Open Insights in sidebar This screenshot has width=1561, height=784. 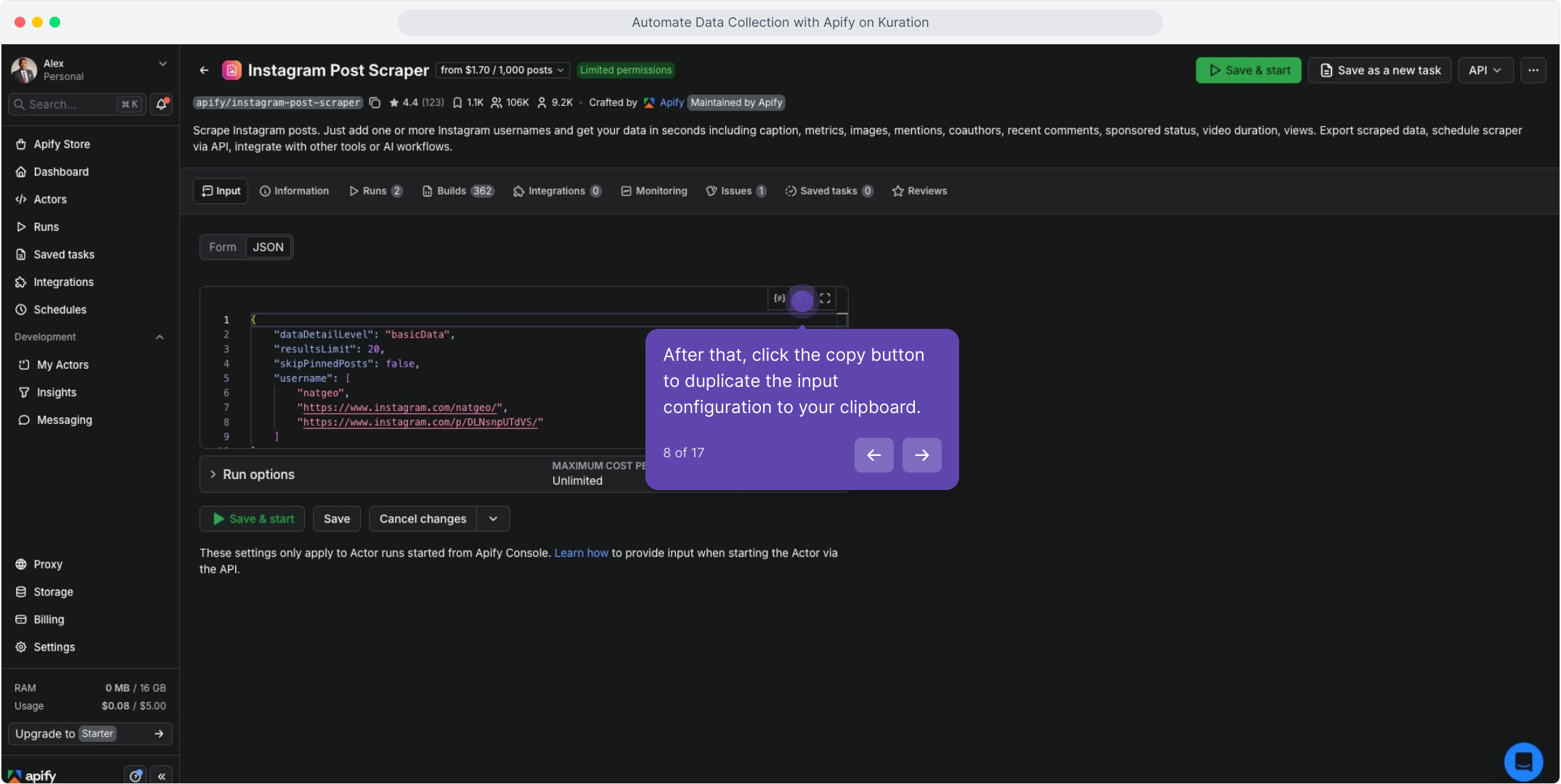tap(90, 393)
